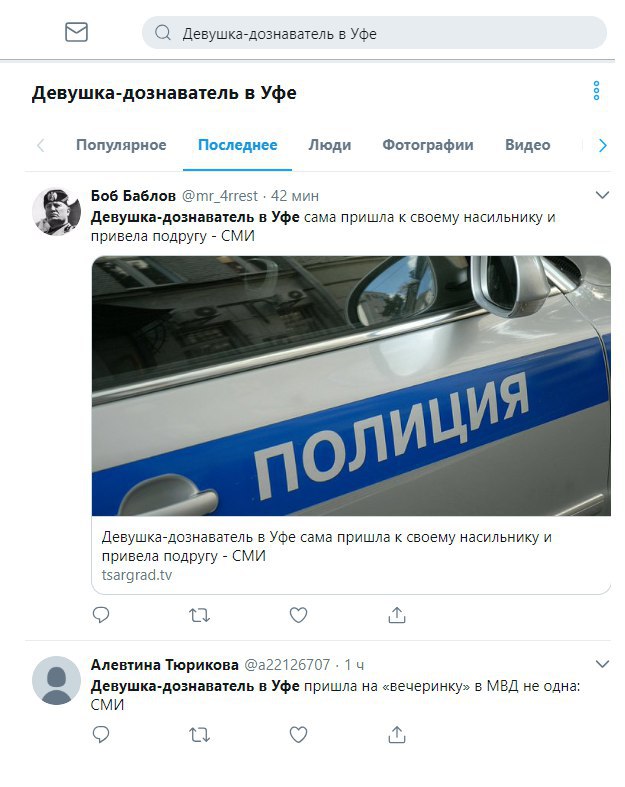
Task: Open the three-dot search options menu
Action: point(596,90)
